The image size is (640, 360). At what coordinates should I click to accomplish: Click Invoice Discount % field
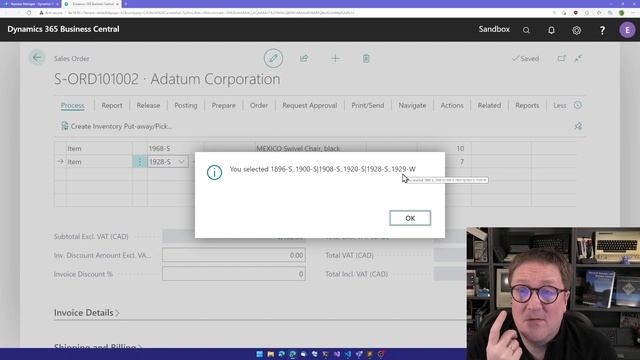pos(233,274)
